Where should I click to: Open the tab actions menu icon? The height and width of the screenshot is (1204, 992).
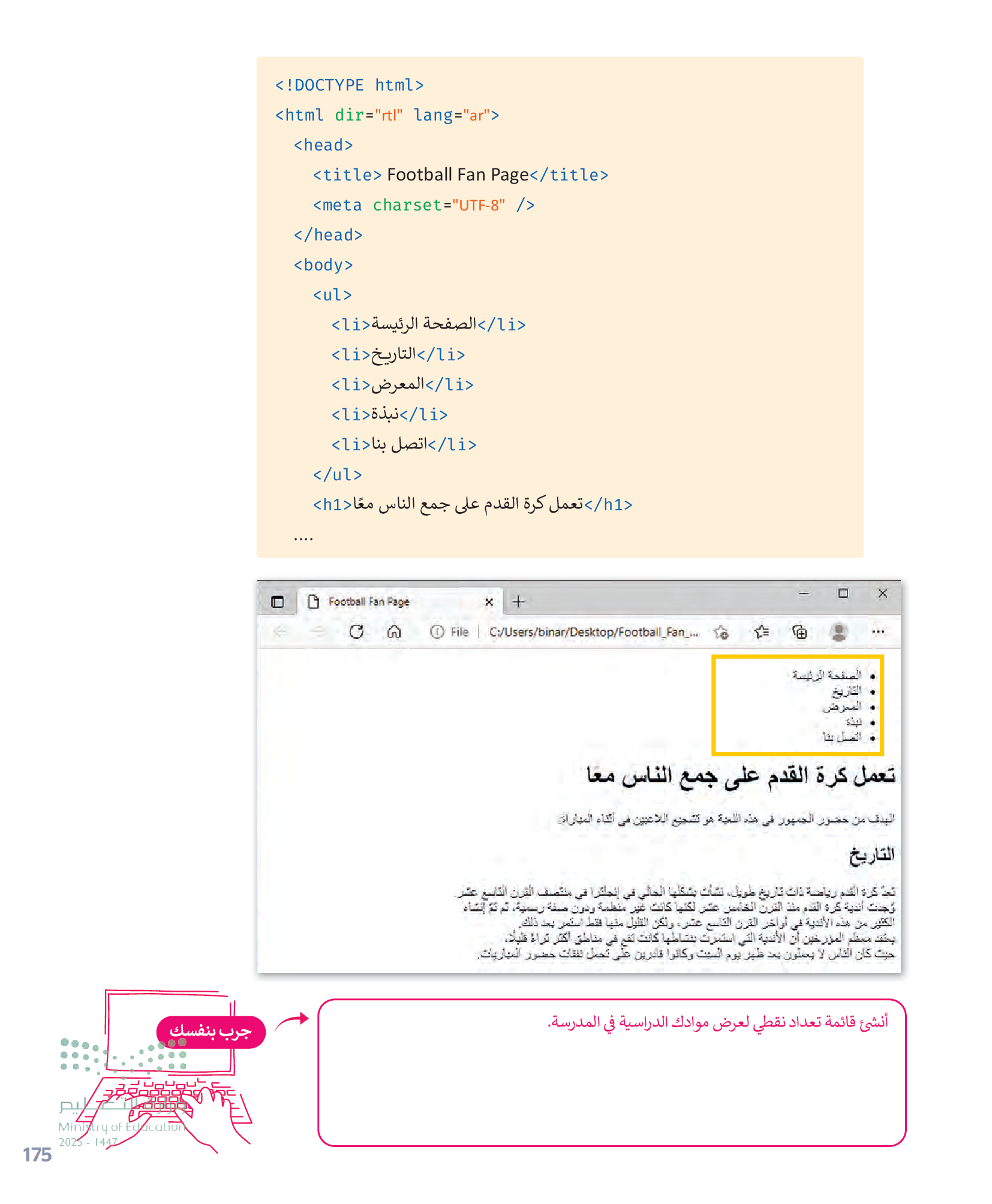click(277, 601)
